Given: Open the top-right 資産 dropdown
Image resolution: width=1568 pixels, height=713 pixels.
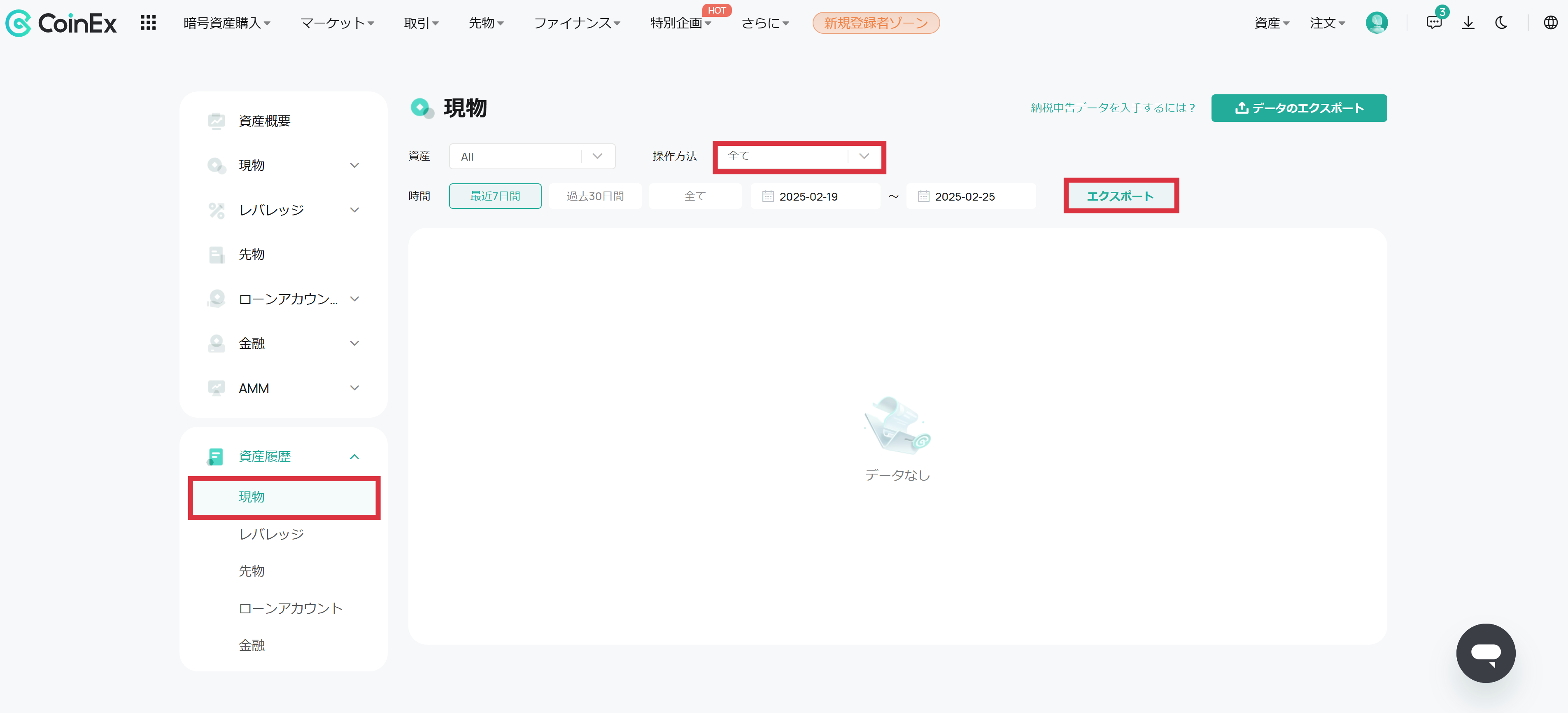Looking at the screenshot, I should (x=1272, y=23).
